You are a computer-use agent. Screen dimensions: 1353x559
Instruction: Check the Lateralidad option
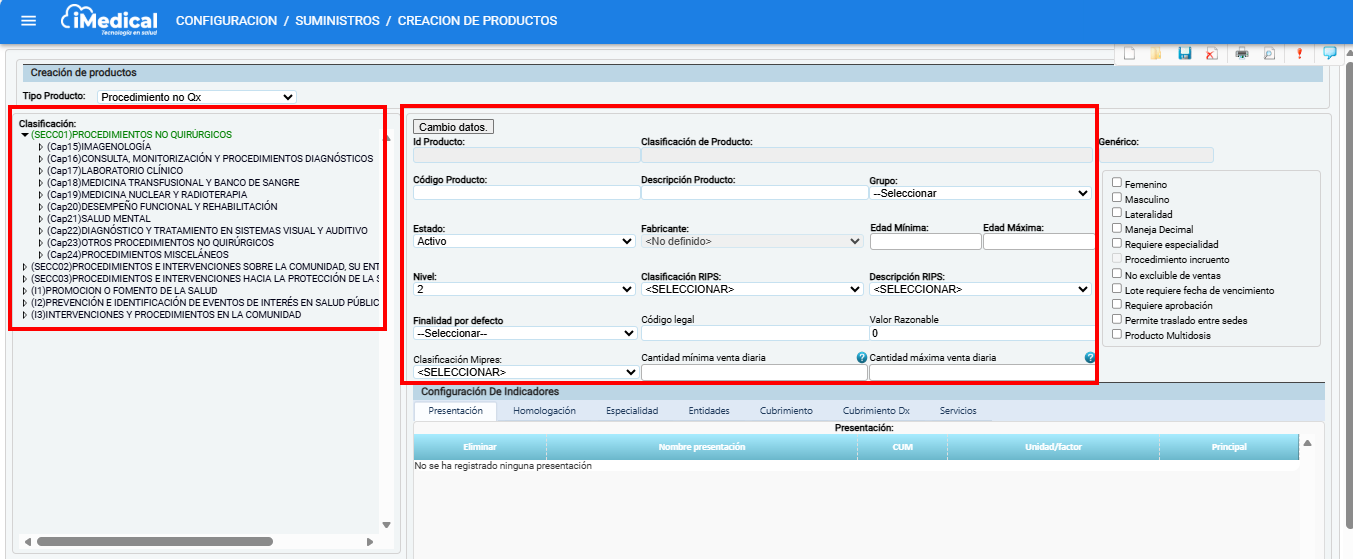pos(1117,214)
